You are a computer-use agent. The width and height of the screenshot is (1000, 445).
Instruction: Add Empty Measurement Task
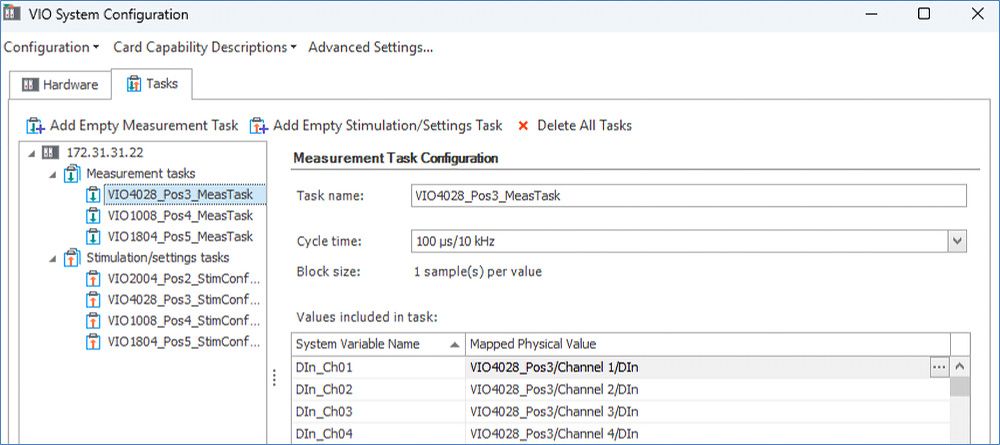[132, 126]
